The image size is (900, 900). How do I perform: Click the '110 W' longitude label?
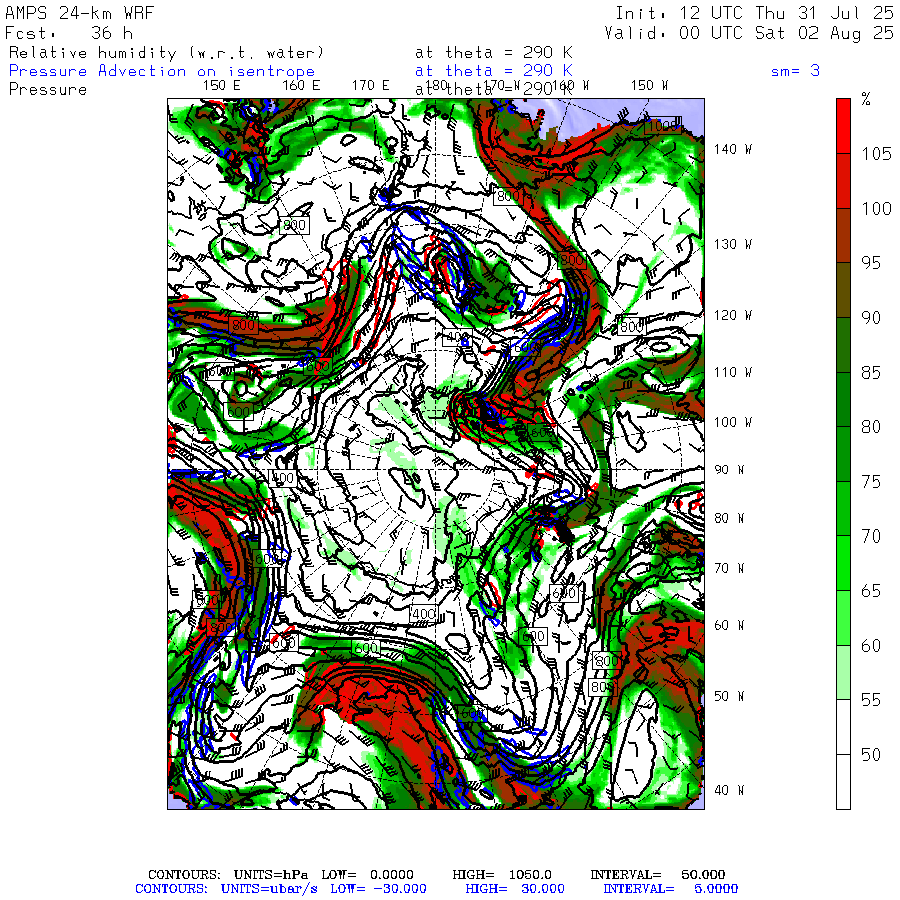(733, 373)
